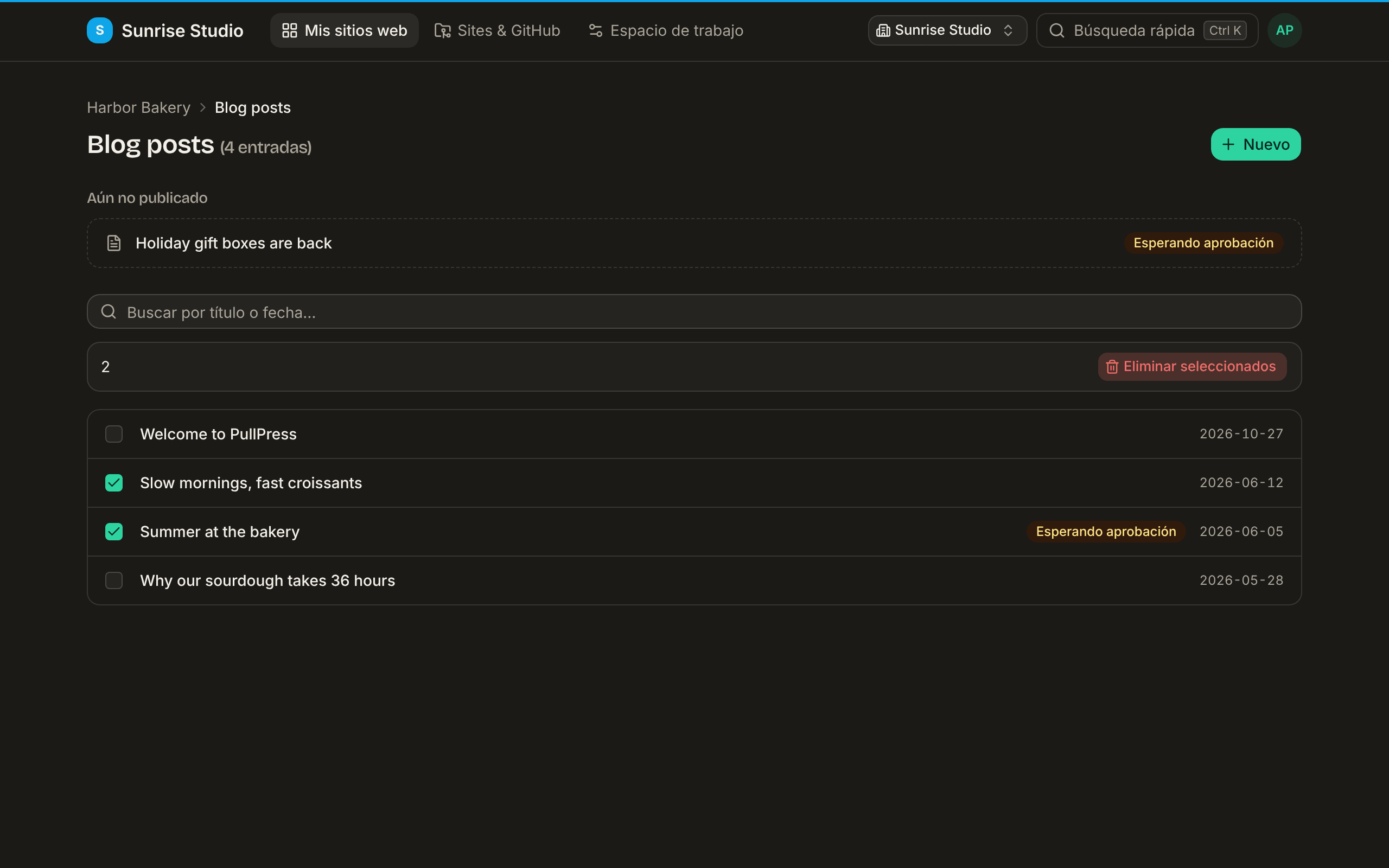1389x868 pixels.
Task: Click the date 2026-10-27
Action: (x=1241, y=434)
